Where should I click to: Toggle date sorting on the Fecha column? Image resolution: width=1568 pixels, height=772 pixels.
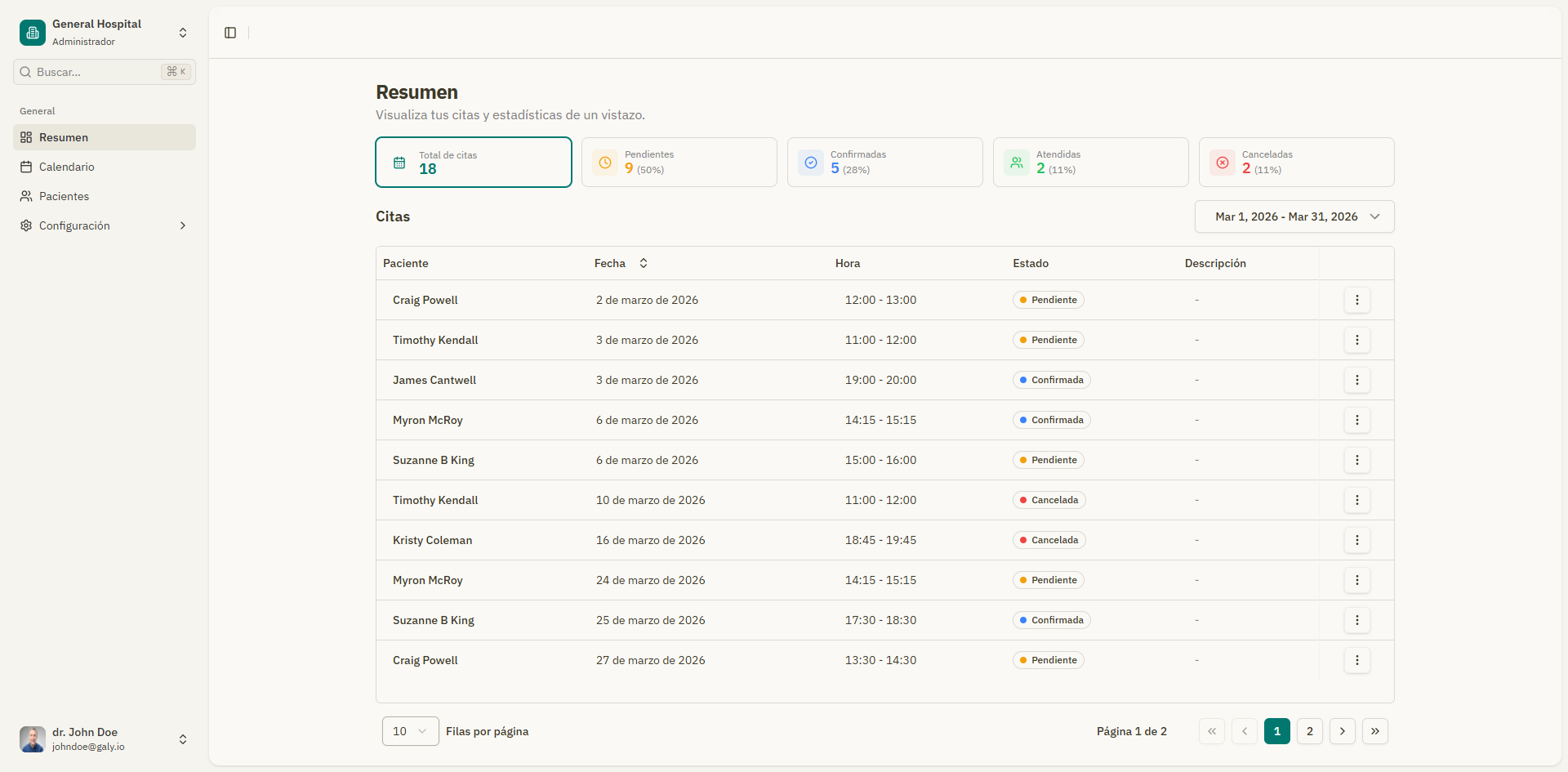click(x=643, y=263)
